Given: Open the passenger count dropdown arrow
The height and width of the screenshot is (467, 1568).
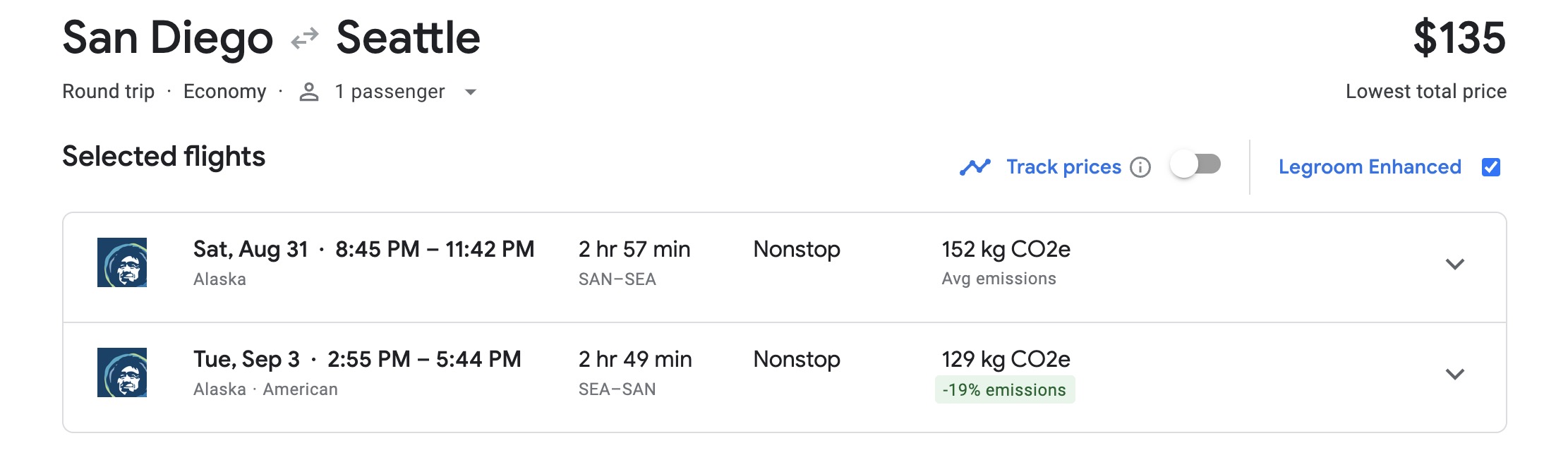Looking at the screenshot, I should pyautogui.click(x=471, y=92).
